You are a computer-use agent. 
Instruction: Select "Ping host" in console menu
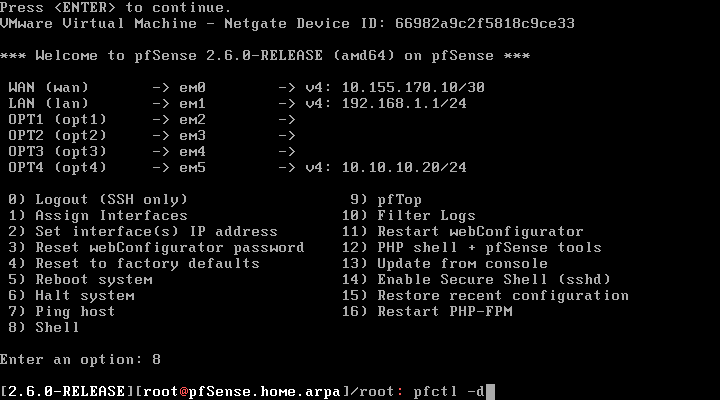[x=74, y=311]
